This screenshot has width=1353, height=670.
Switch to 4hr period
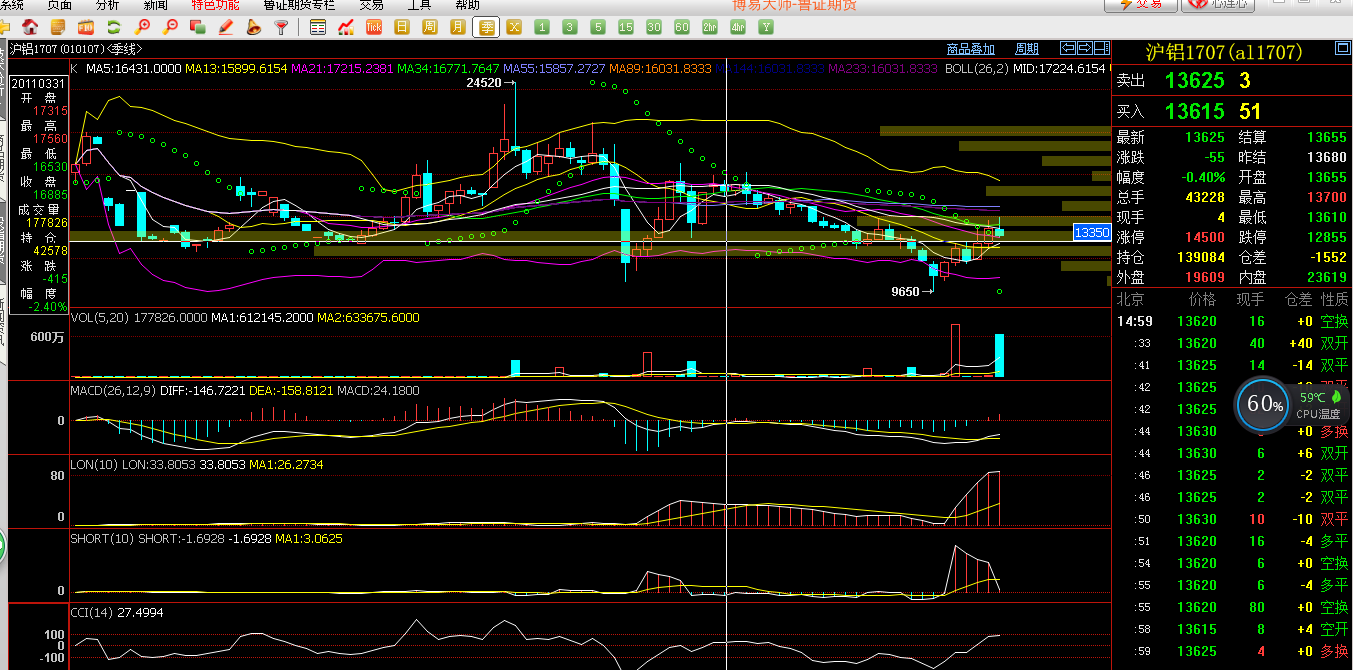[x=738, y=27]
